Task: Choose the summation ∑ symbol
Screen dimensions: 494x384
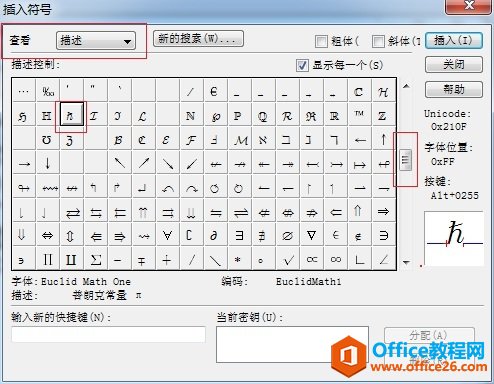Action: pos(96,259)
